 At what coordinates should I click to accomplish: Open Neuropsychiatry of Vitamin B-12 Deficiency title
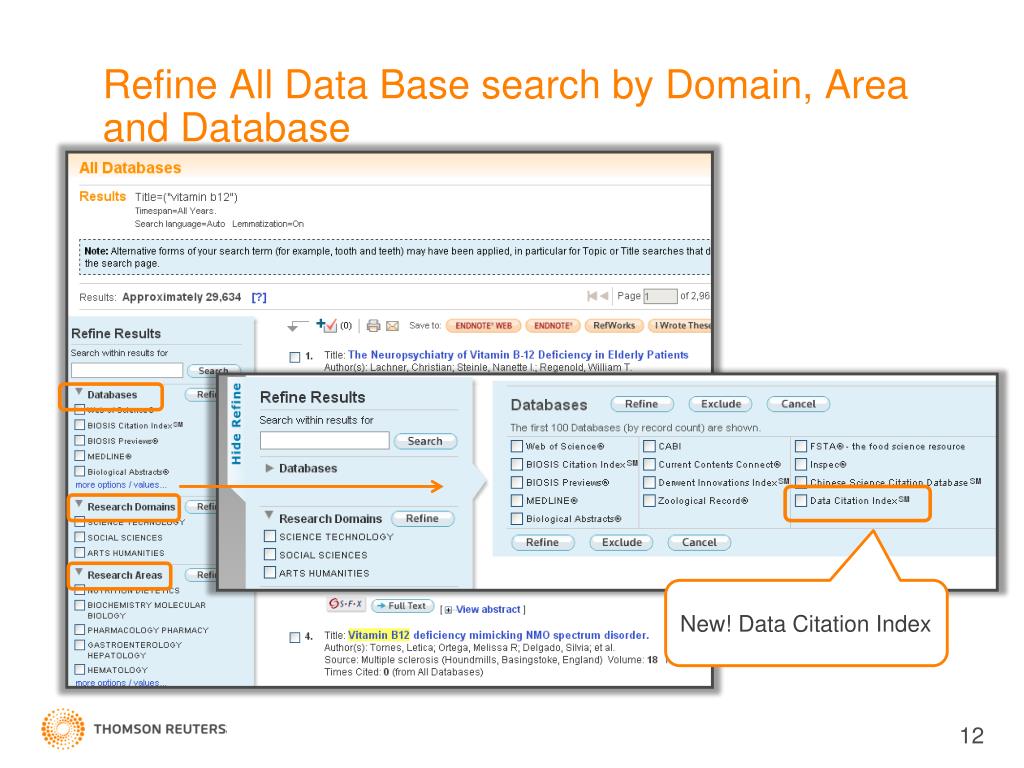518,355
